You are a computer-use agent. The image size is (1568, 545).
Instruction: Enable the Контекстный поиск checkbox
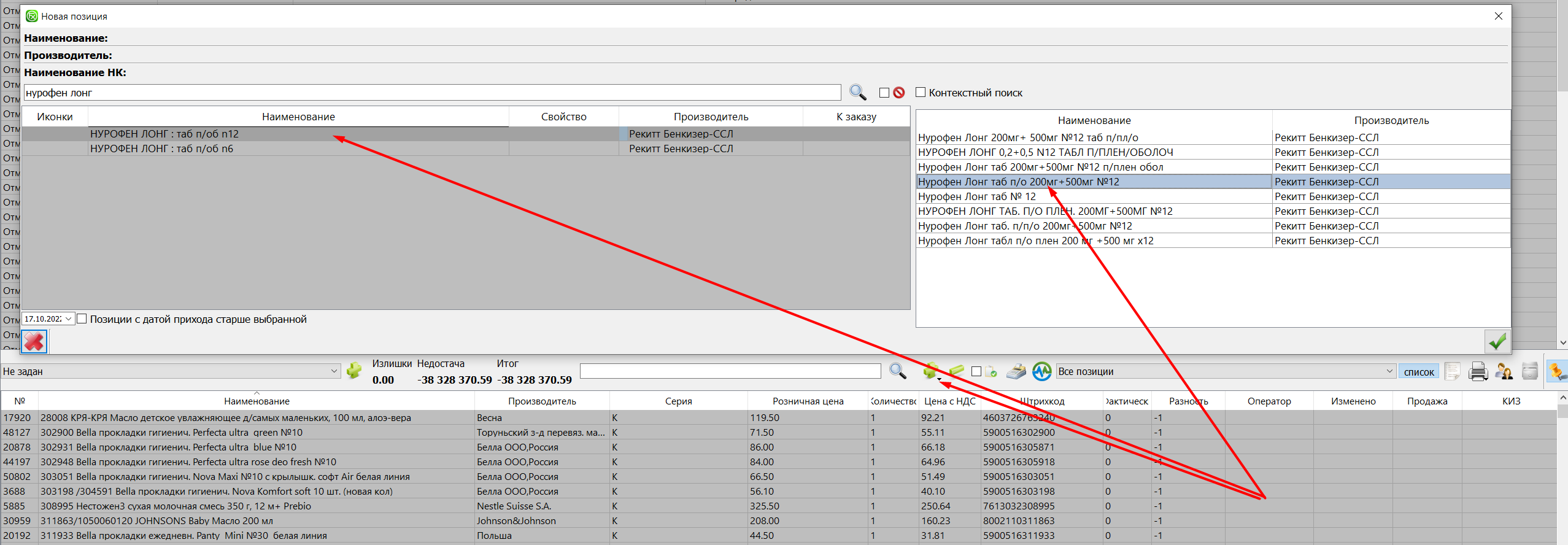921,92
